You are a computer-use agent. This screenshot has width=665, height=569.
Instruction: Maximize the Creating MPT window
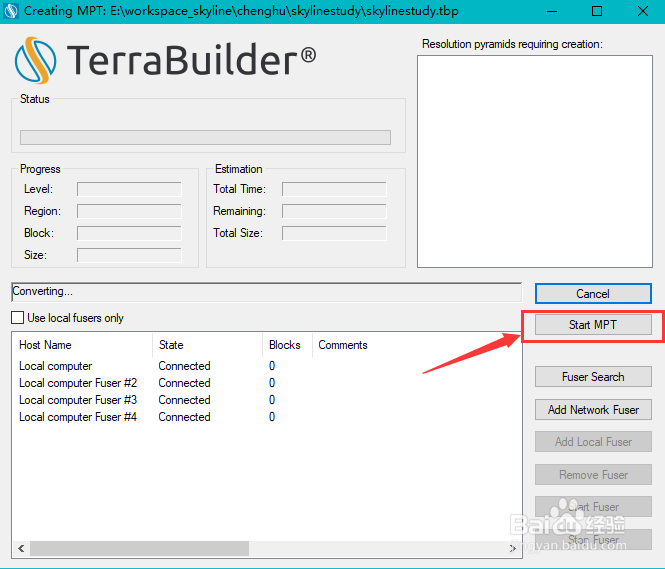pos(597,11)
